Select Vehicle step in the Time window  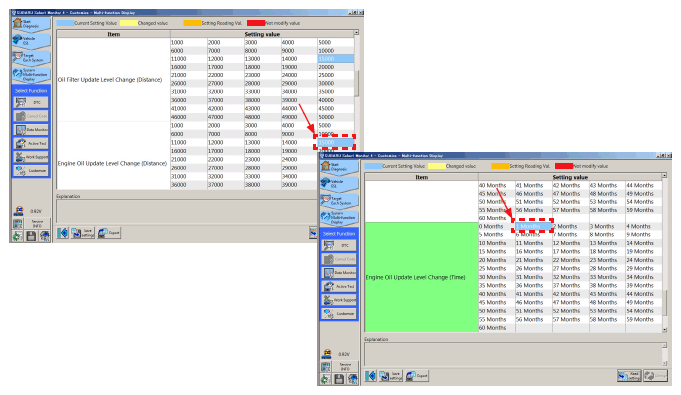tap(339, 184)
